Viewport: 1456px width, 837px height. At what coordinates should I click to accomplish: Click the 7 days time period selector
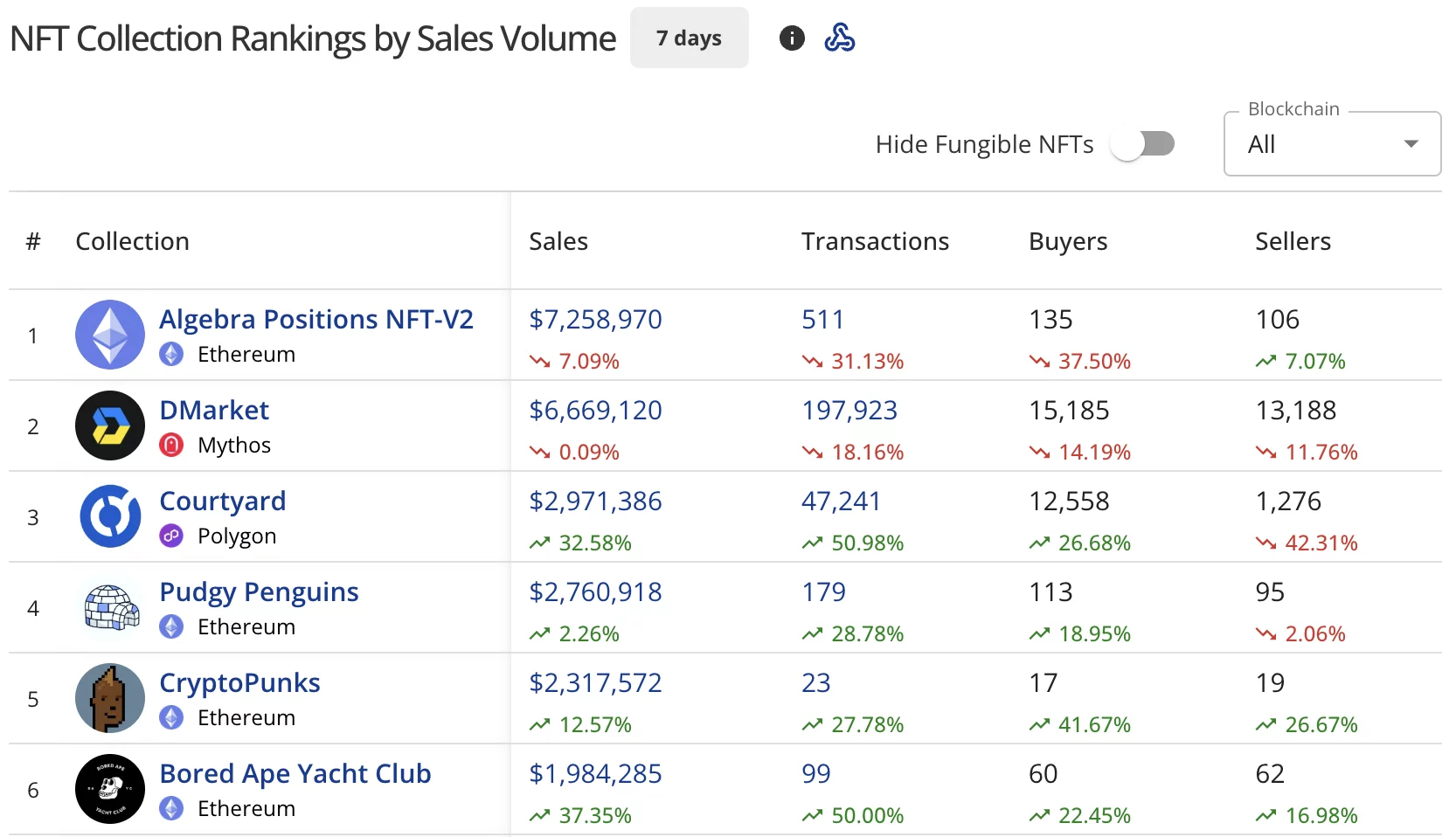(689, 38)
